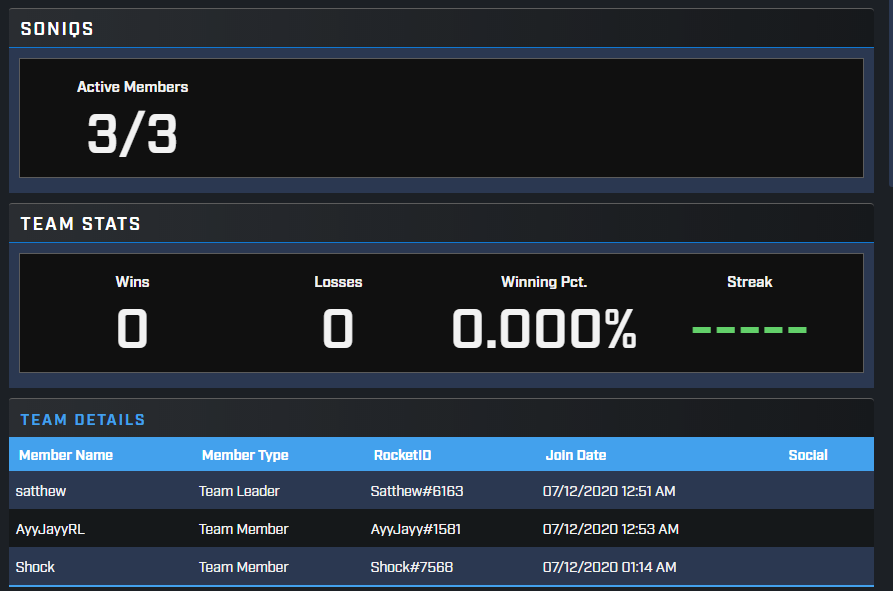The height and width of the screenshot is (591, 893).
Task: Click the 3/3 active members count
Action: pyautogui.click(x=132, y=134)
